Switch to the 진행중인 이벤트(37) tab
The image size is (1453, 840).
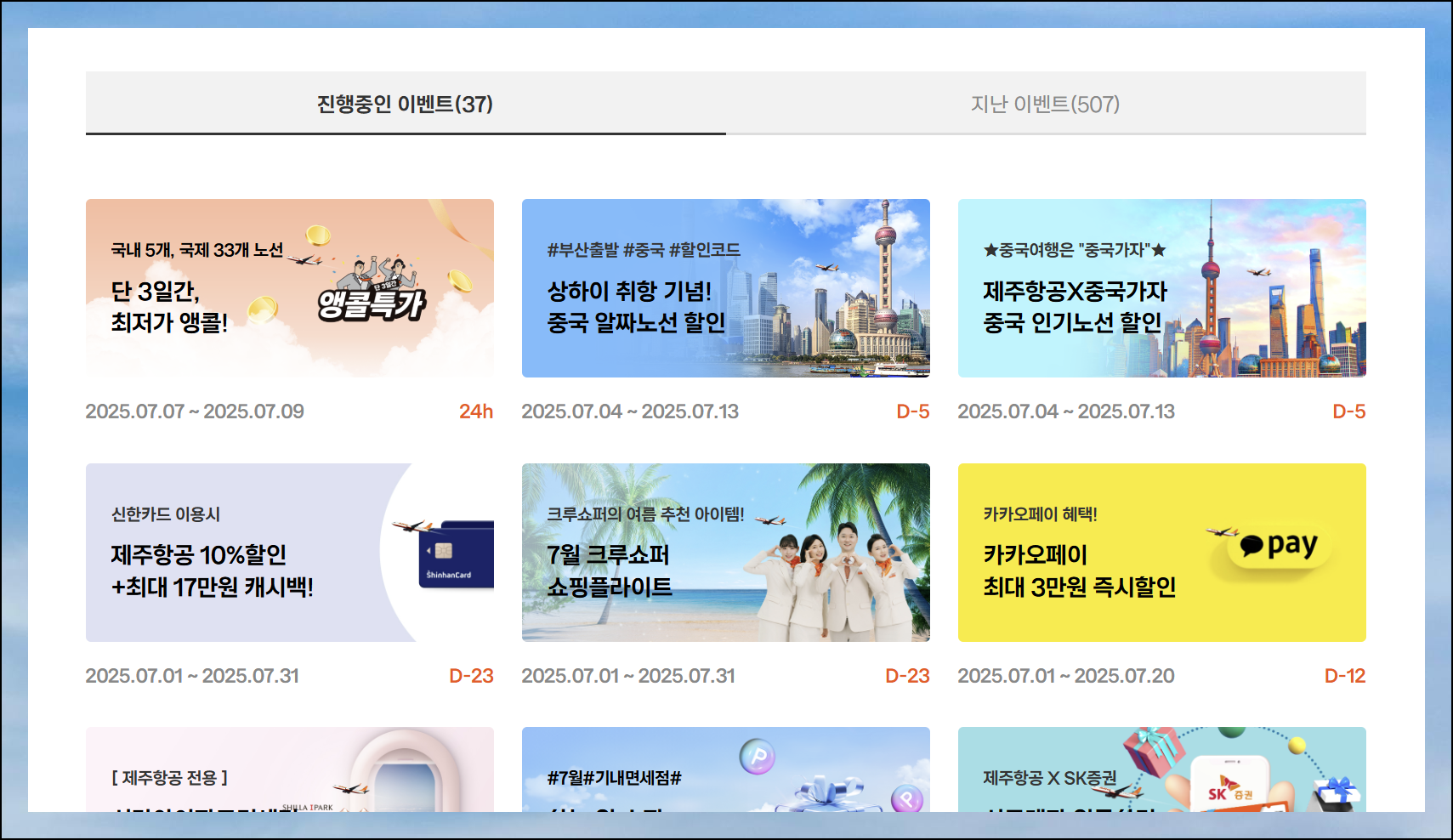[x=406, y=104]
